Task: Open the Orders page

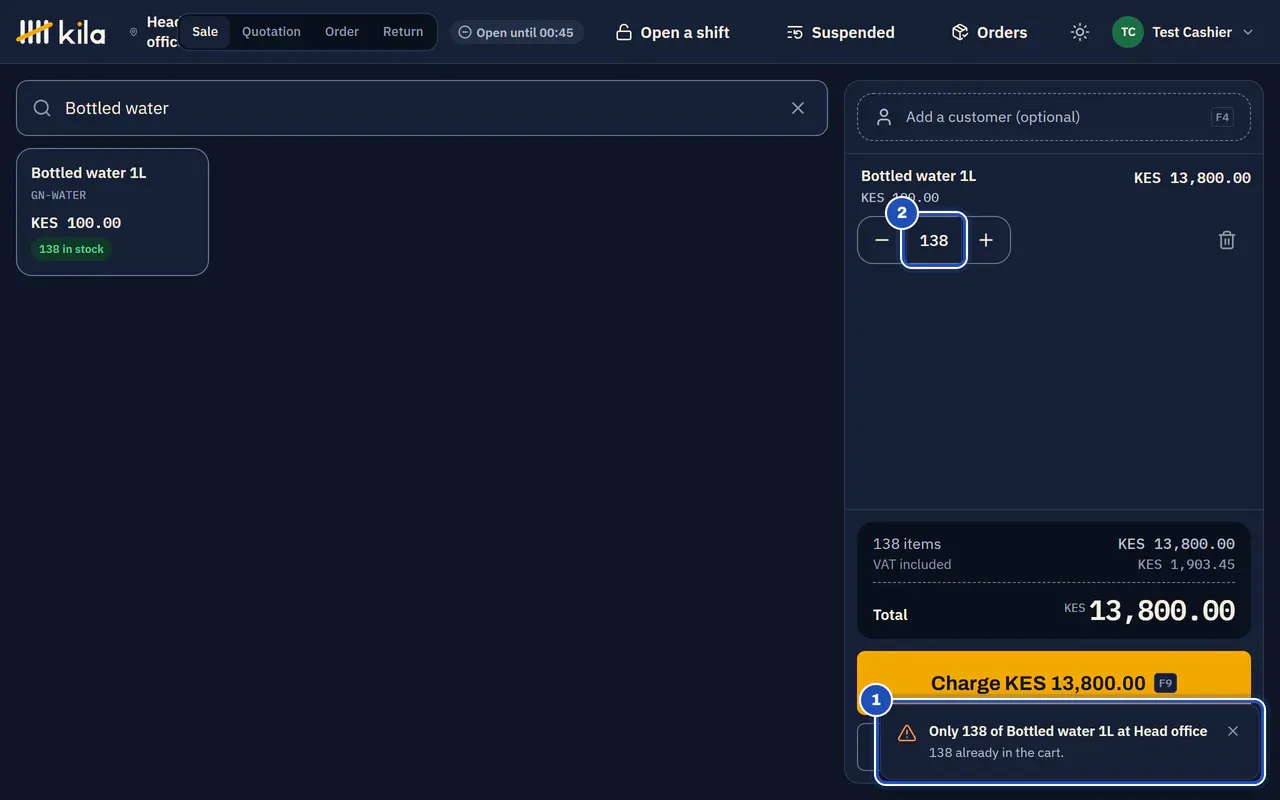Action: (x=989, y=32)
